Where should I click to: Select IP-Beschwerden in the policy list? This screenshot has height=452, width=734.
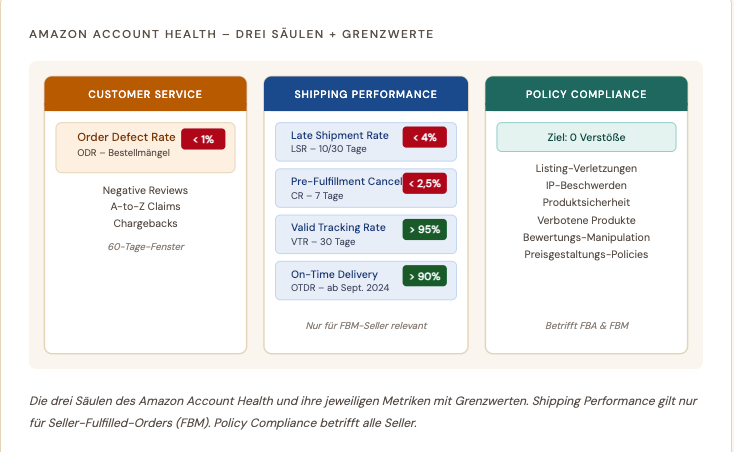(586, 185)
